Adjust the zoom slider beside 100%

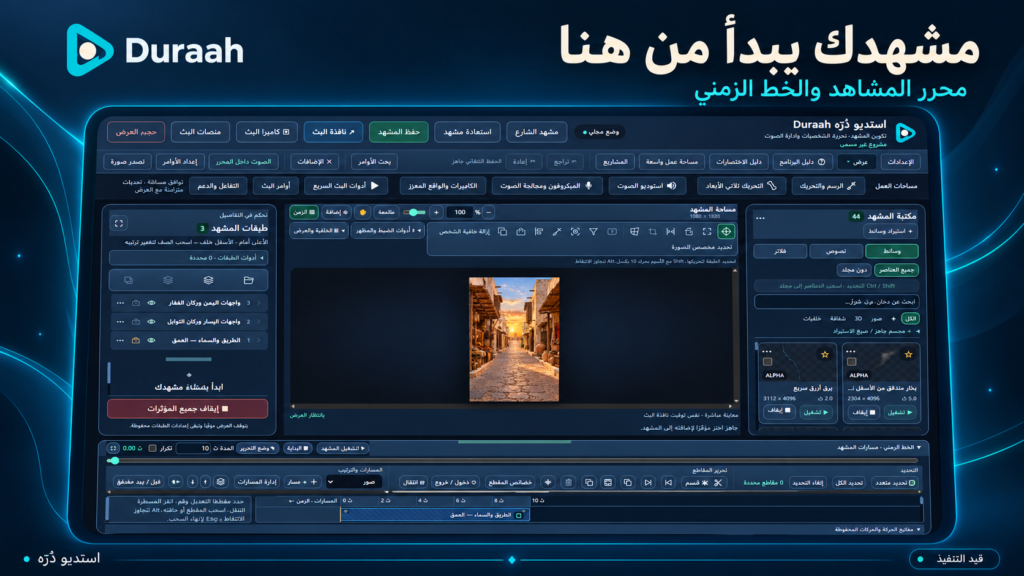(414, 212)
